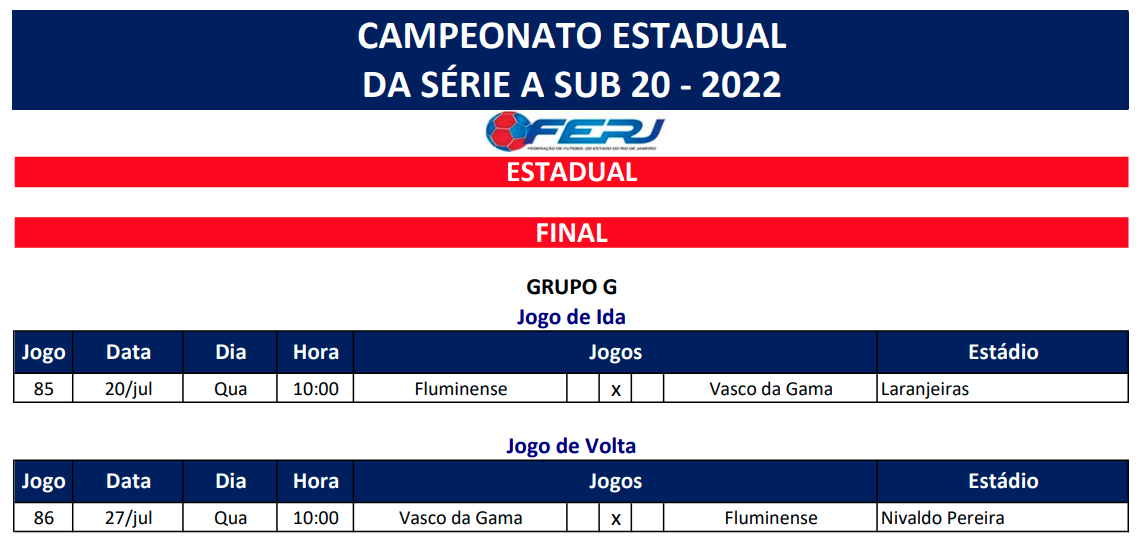Image resolution: width=1139 pixels, height=544 pixels.
Task: Click the red ESTADUAL banner
Action: pos(571,172)
